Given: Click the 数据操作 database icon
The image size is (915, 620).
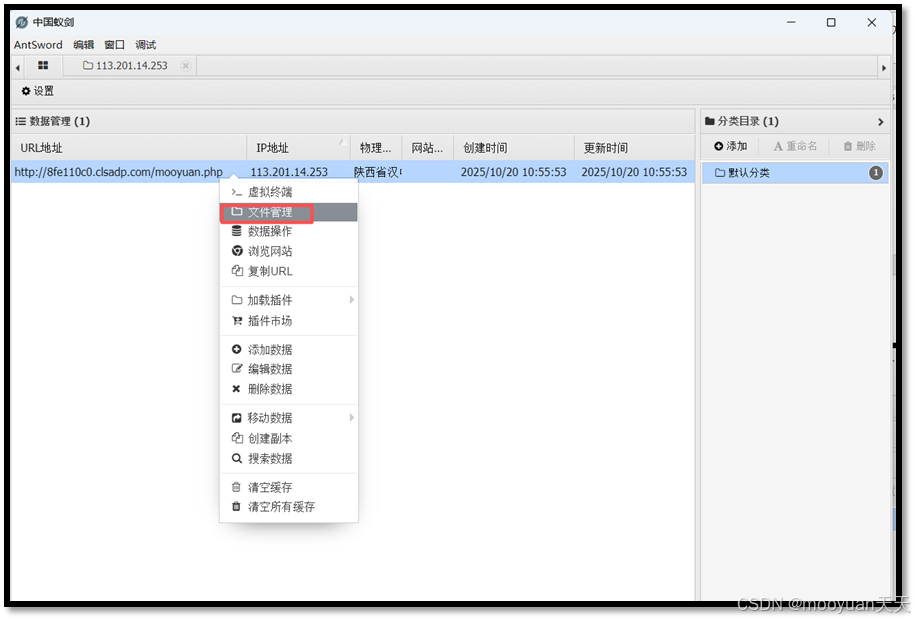Looking at the screenshot, I should tap(236, 231).
